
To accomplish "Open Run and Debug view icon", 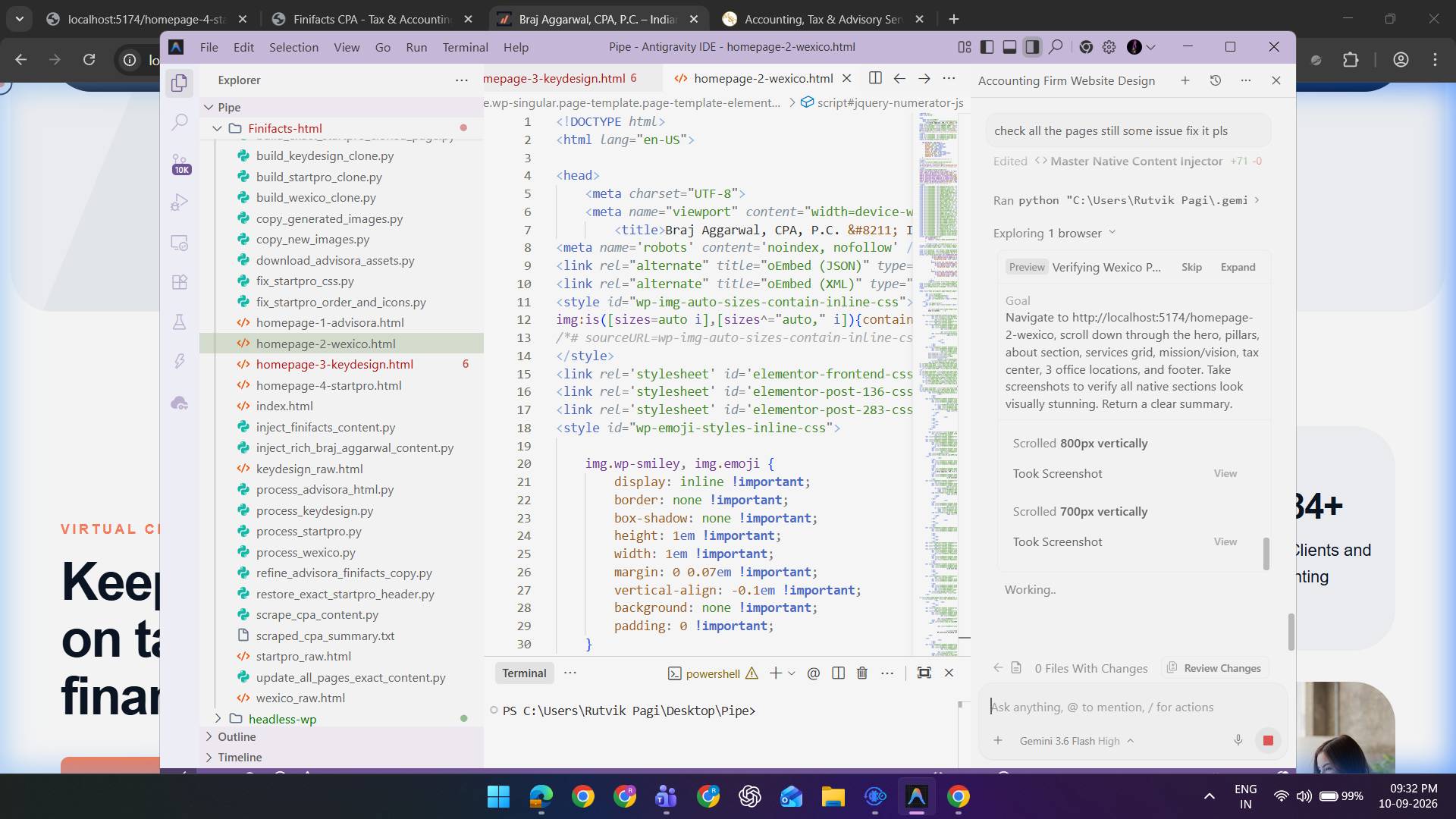I will pyautogui.click(x=180, y=202).
